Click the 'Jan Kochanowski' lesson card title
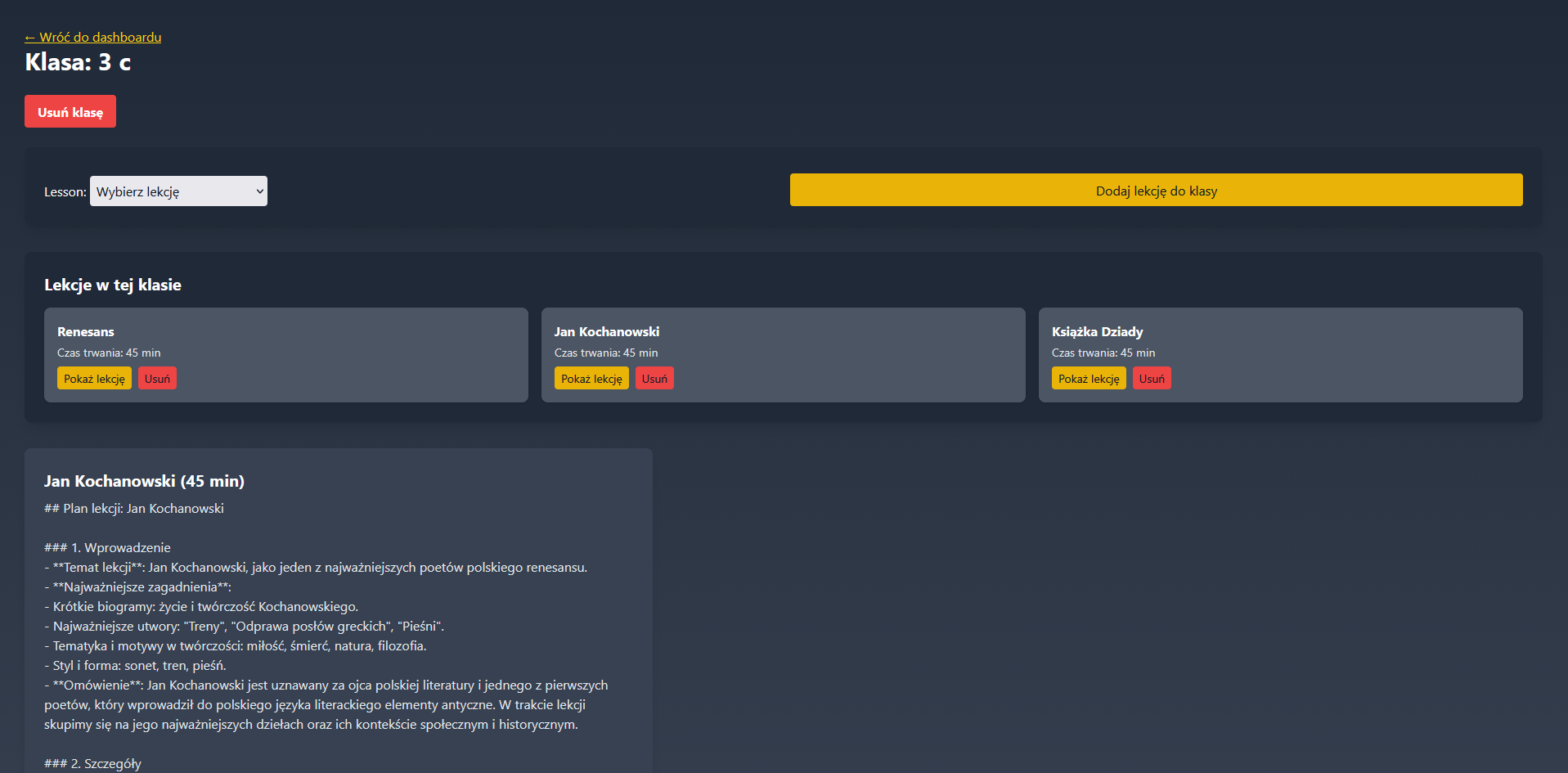 (607, 332)
